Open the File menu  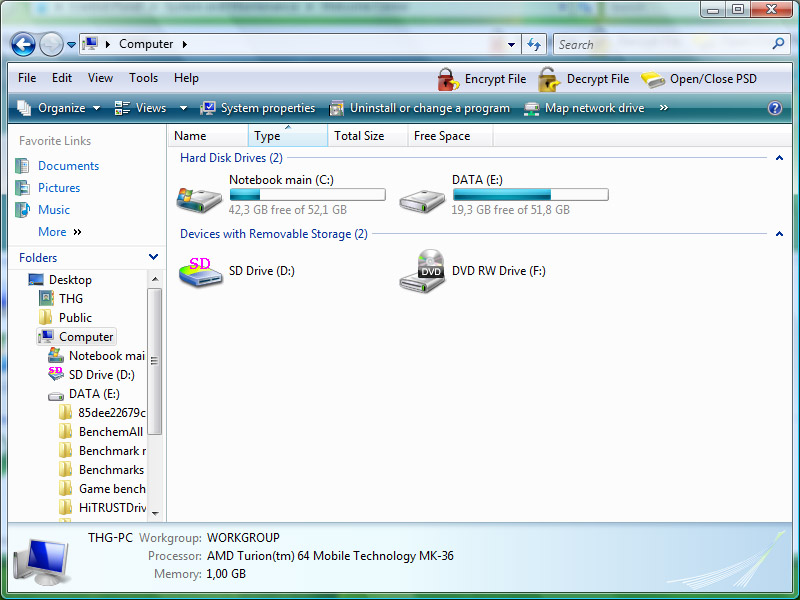pyautogui.click(x=27, y=78)
